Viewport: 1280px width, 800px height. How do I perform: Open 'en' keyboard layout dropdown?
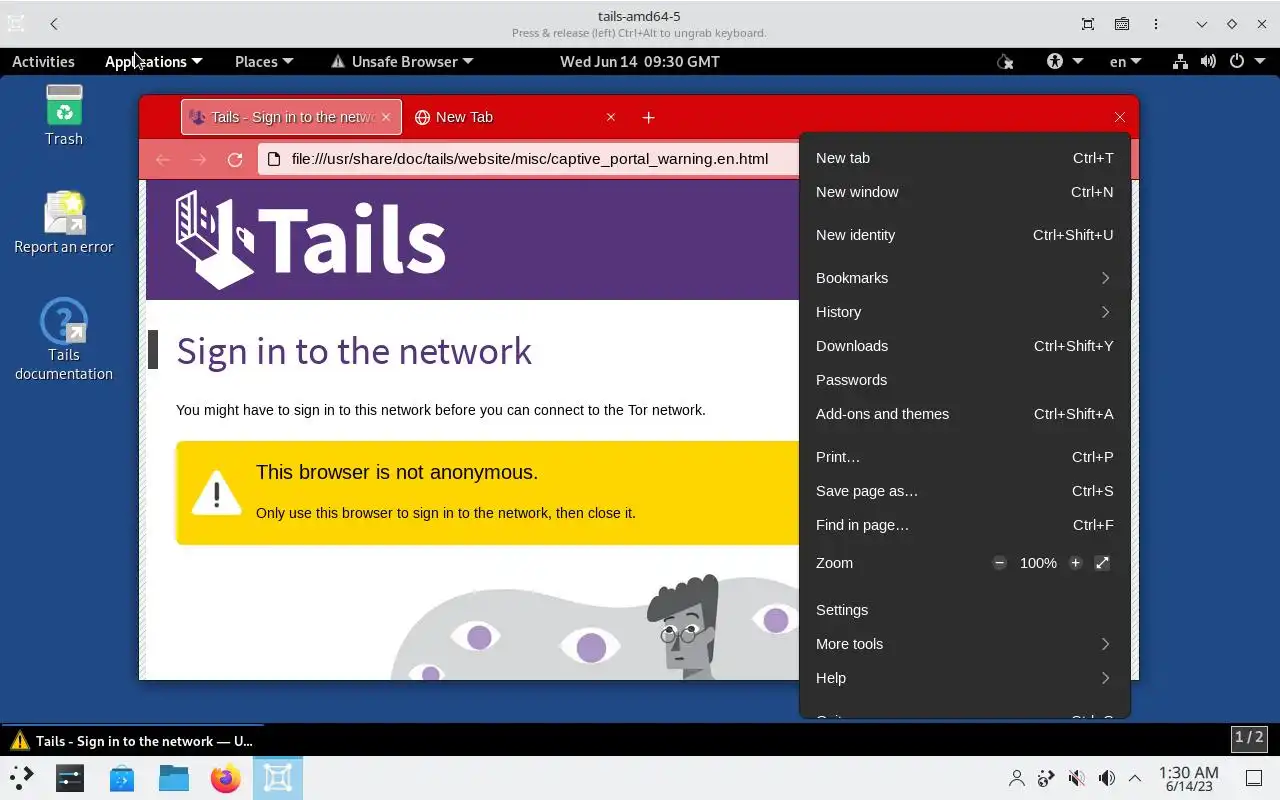tap(1125, 61)
